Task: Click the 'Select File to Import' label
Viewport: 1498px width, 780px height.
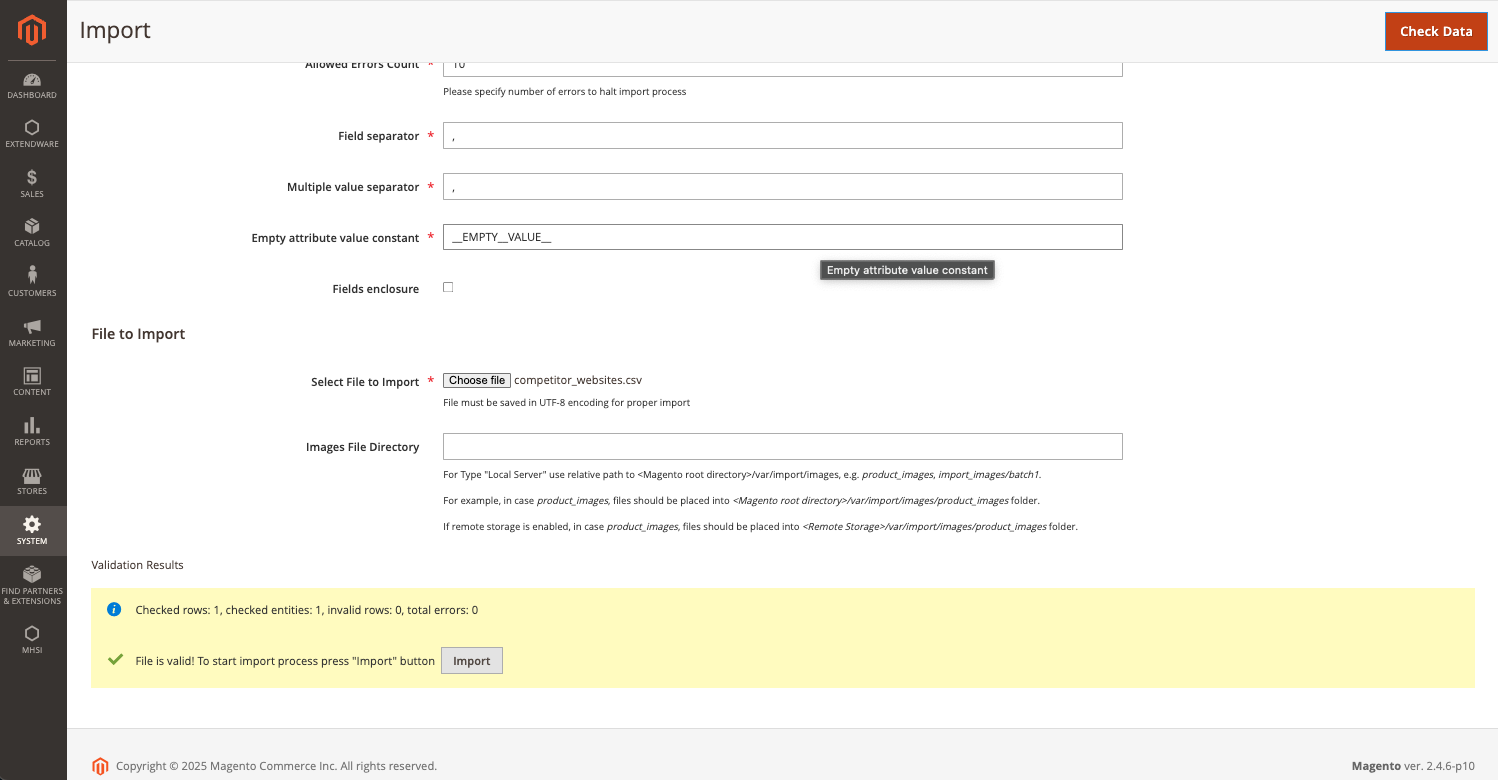Action: click(365, 382)
